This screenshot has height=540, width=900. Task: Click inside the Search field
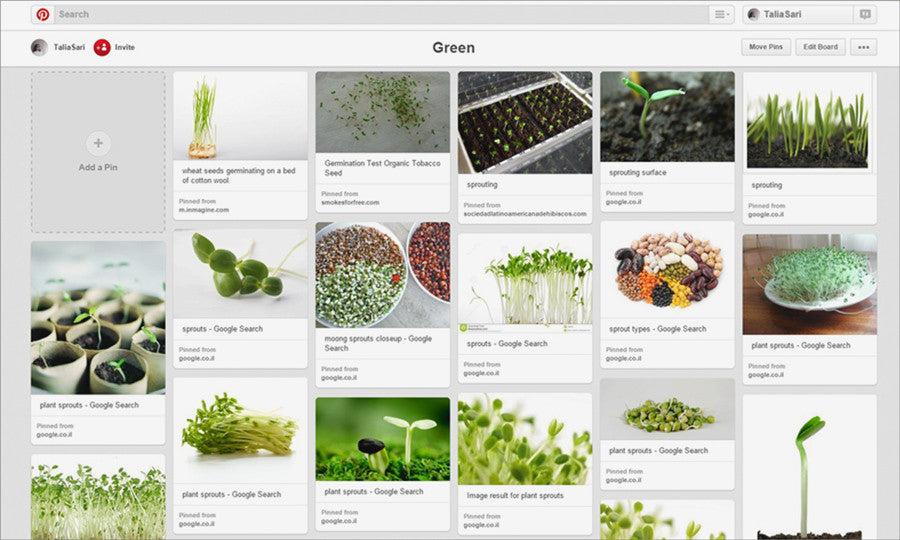coord(380,14)
